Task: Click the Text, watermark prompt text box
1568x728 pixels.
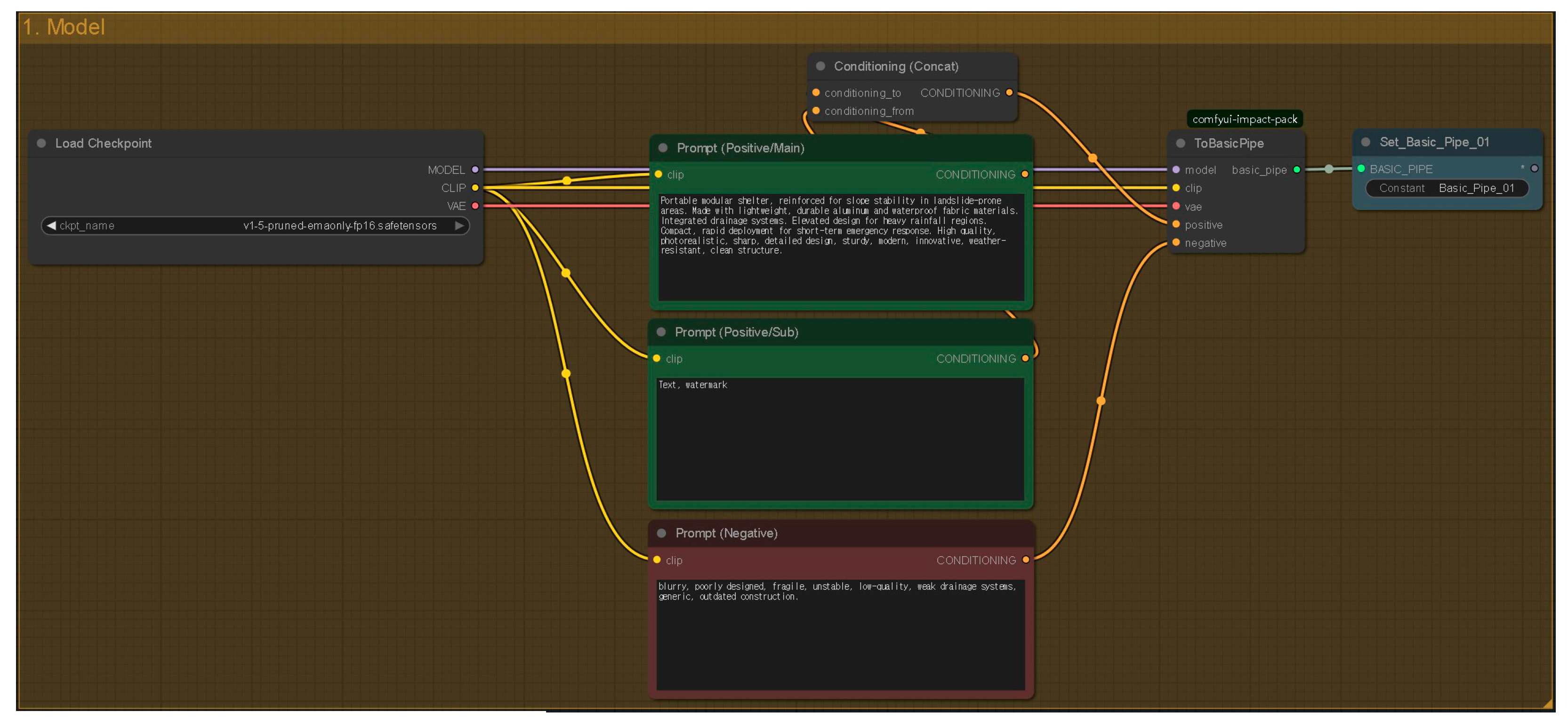Action: pyautogui.click(x=840, y=438)
